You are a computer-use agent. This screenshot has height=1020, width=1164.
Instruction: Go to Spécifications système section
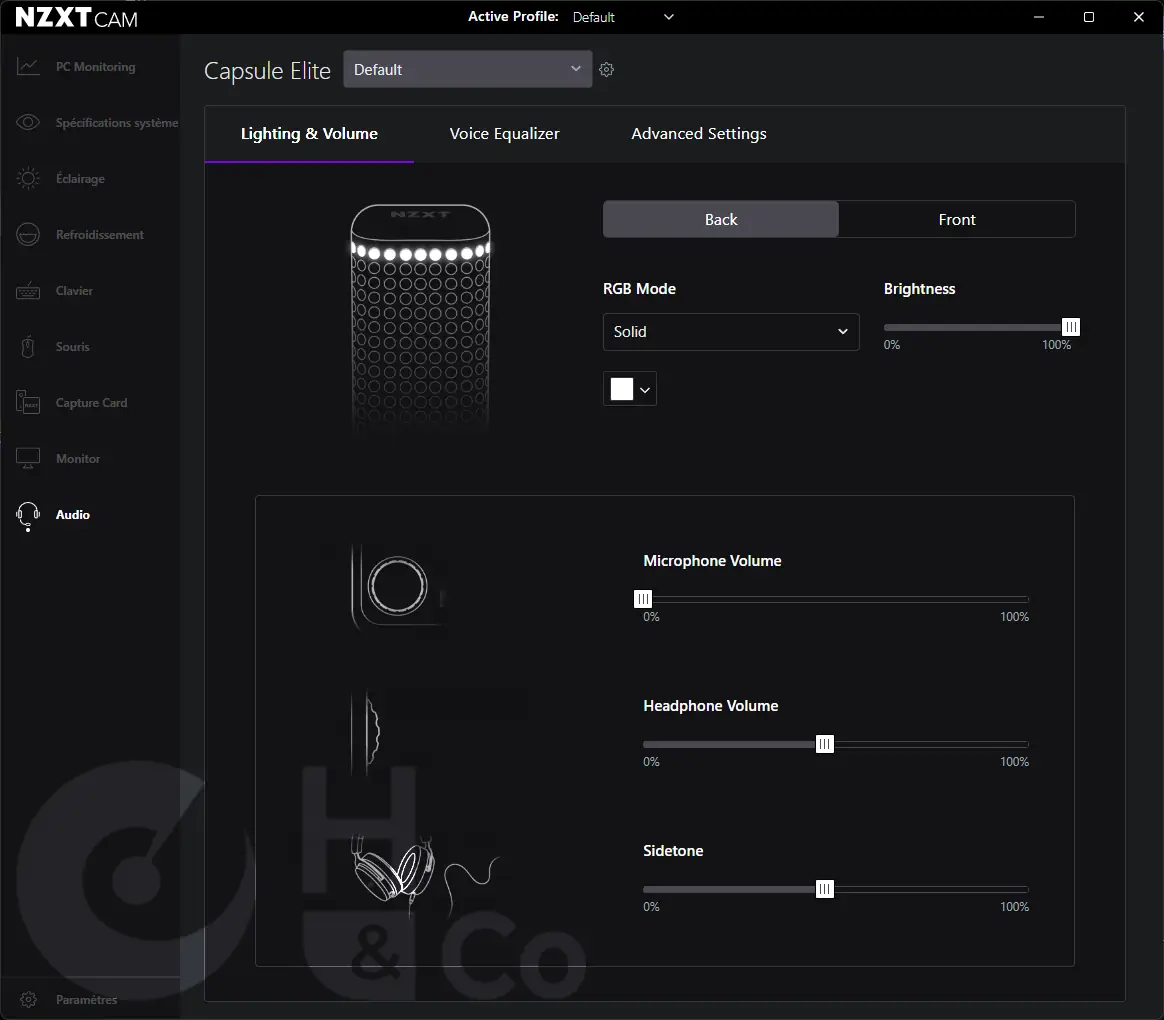point(117,122)
